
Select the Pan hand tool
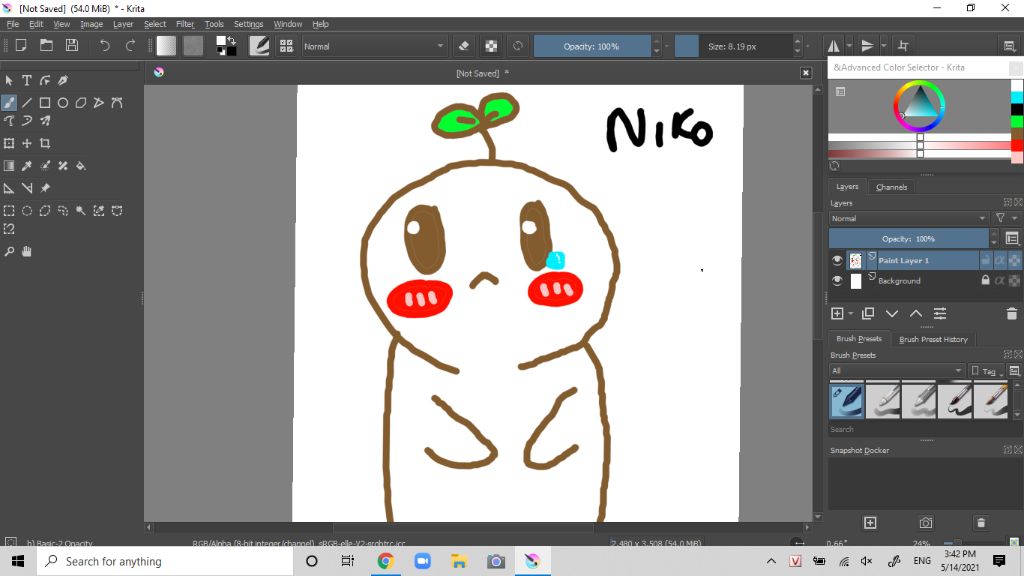click(27, 251)
